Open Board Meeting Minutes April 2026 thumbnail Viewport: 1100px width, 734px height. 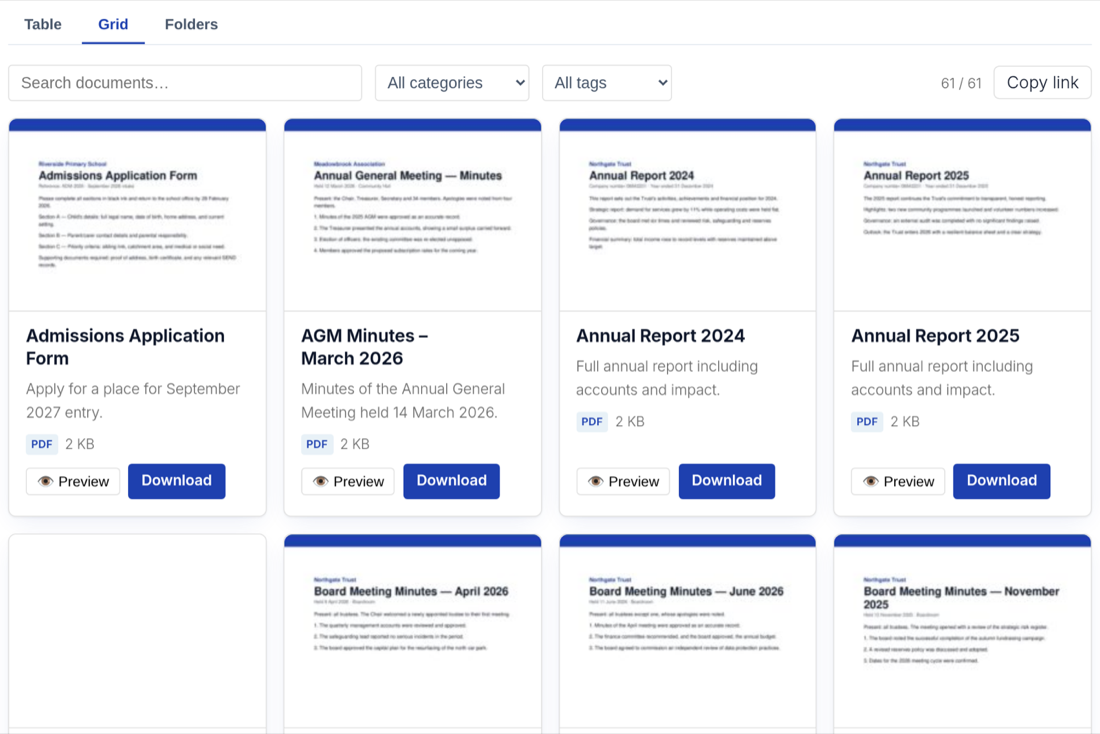coord(412,632)
